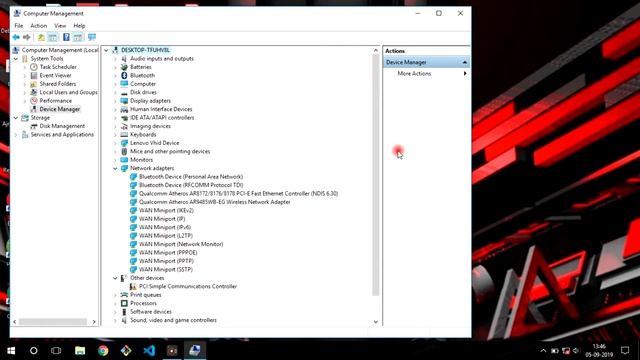Click the PCI Simple Communications Controller warning icon
The width and height of the screenshot is (640, 360).
(133, 287)
